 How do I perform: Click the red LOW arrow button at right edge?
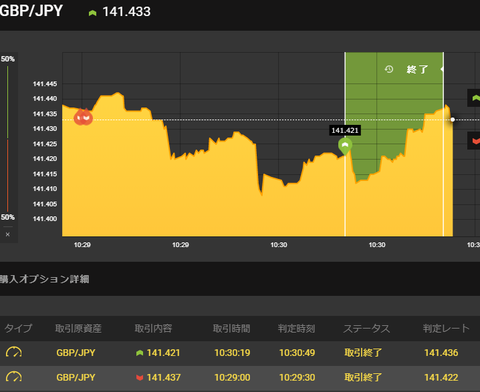point(475,141)
